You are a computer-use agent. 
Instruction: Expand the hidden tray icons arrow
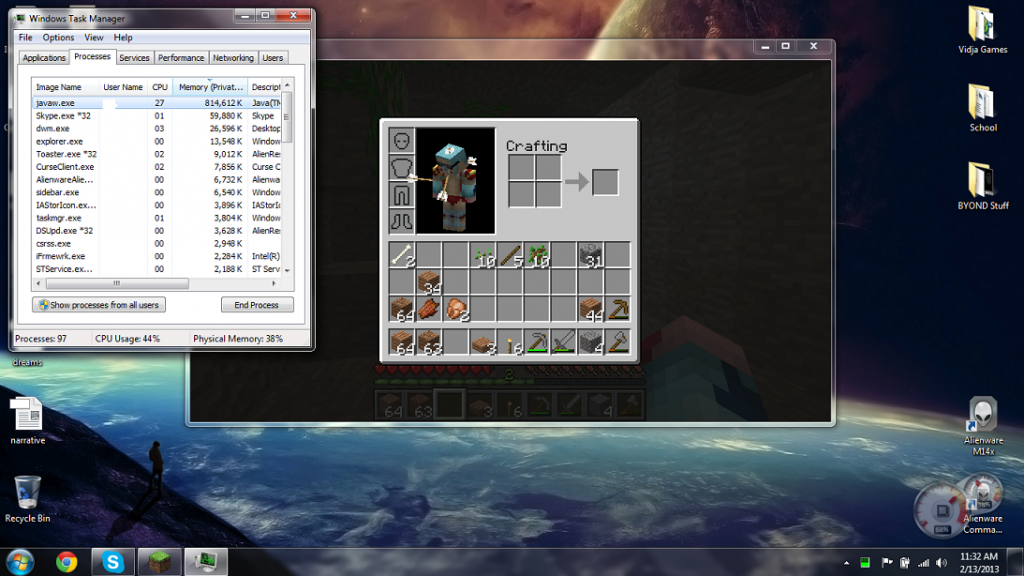click(846, 563)
